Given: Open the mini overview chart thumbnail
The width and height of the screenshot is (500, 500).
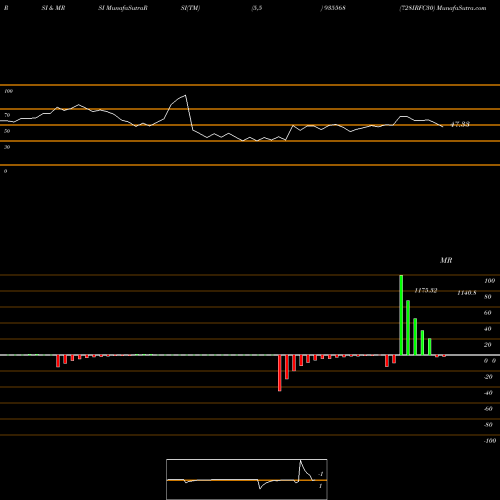Looking at the screenshot, I should [247, 479].
